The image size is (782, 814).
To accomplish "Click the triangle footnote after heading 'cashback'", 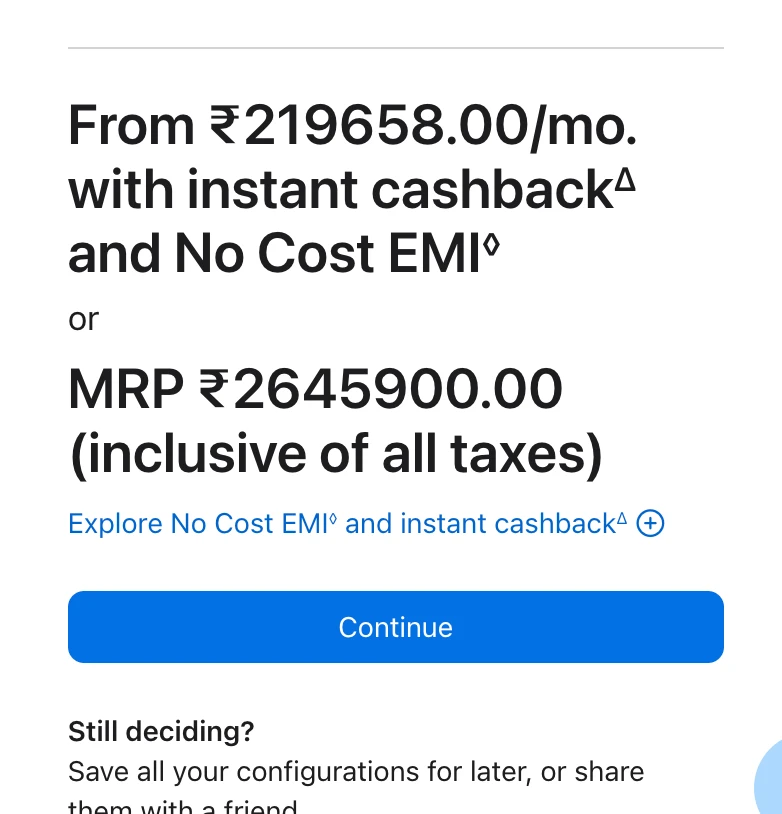I will coord(625,181).
